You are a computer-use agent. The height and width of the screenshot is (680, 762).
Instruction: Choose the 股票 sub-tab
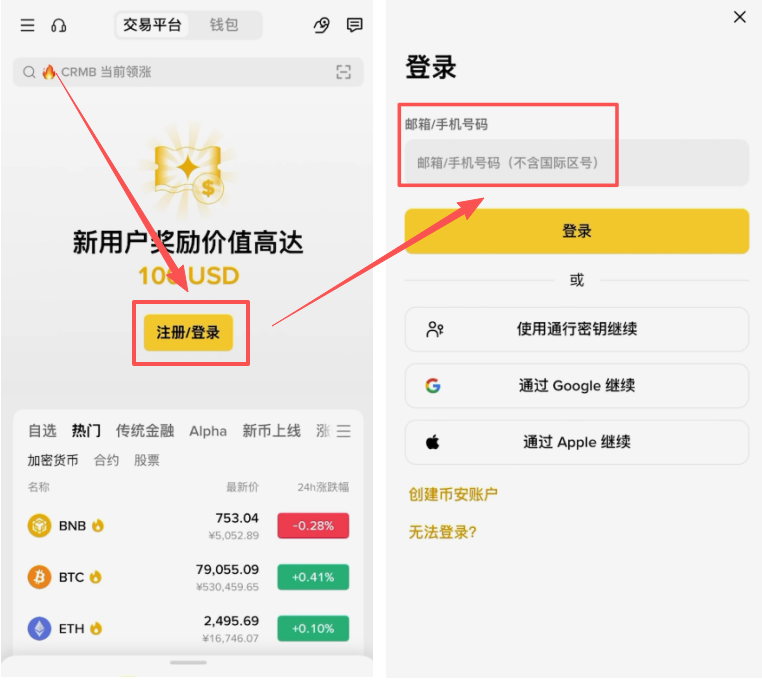pos(146,460)
